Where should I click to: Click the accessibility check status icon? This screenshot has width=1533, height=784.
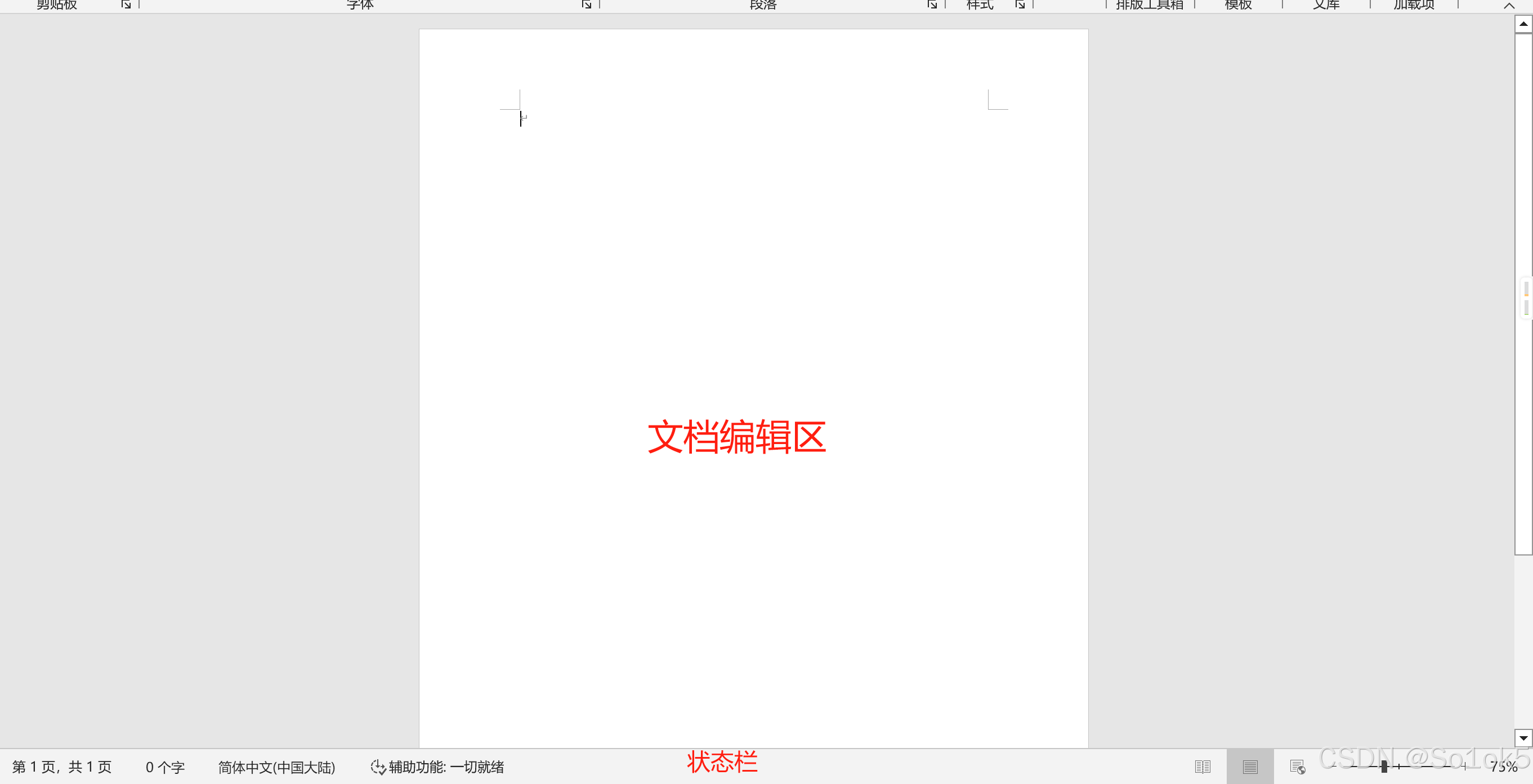coord(378,767)
